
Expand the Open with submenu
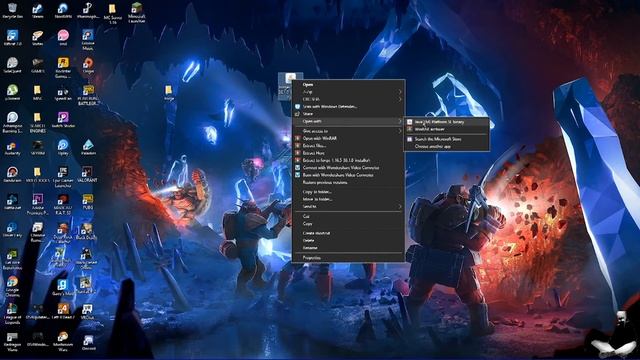[x=349, y=121]
